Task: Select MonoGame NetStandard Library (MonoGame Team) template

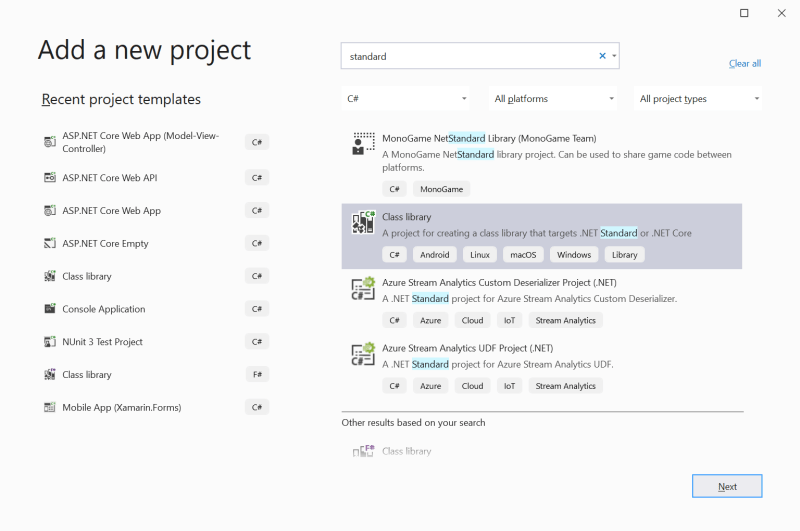Action: coord(542,164)
